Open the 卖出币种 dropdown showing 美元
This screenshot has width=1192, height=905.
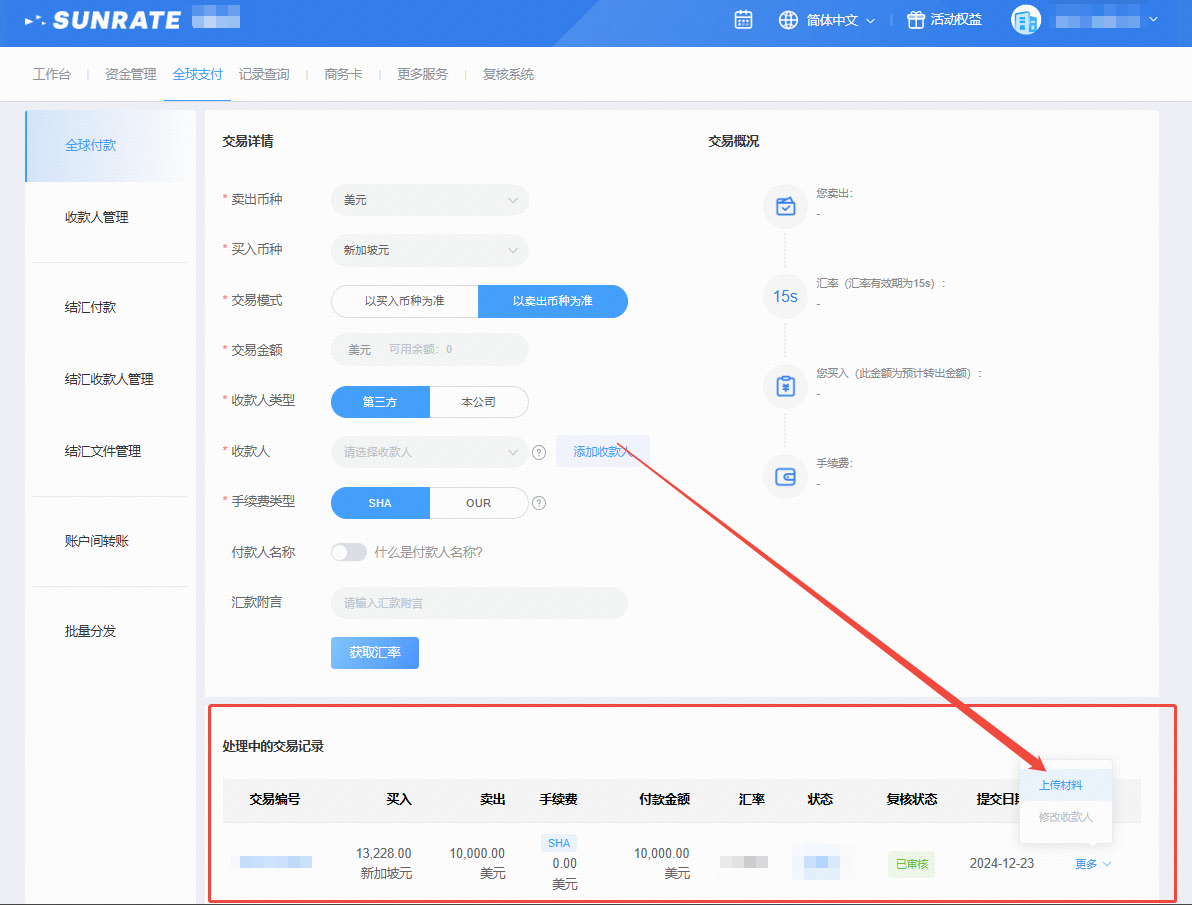429,200
